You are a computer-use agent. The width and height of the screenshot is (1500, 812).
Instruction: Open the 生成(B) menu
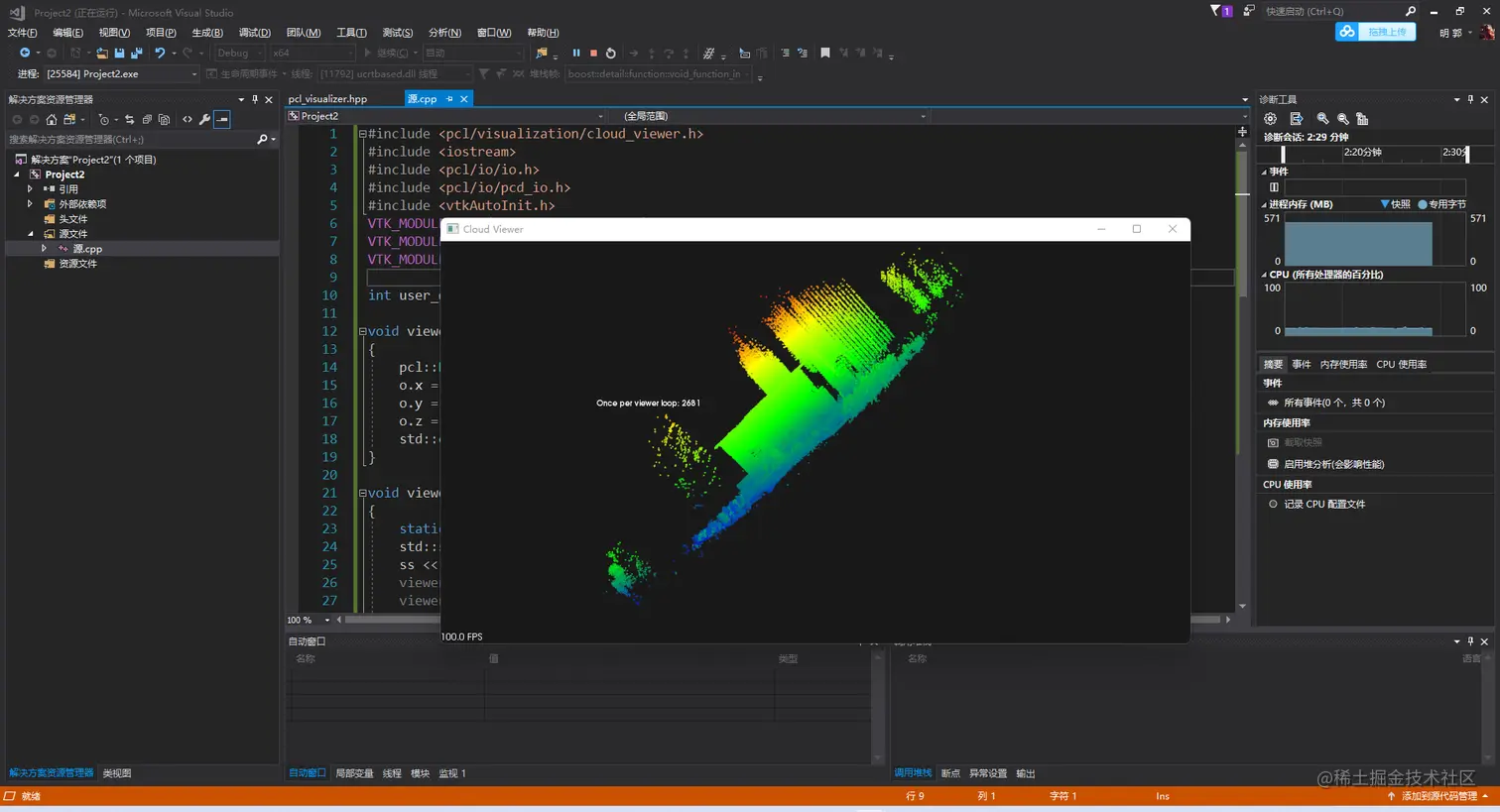point(207,33)
